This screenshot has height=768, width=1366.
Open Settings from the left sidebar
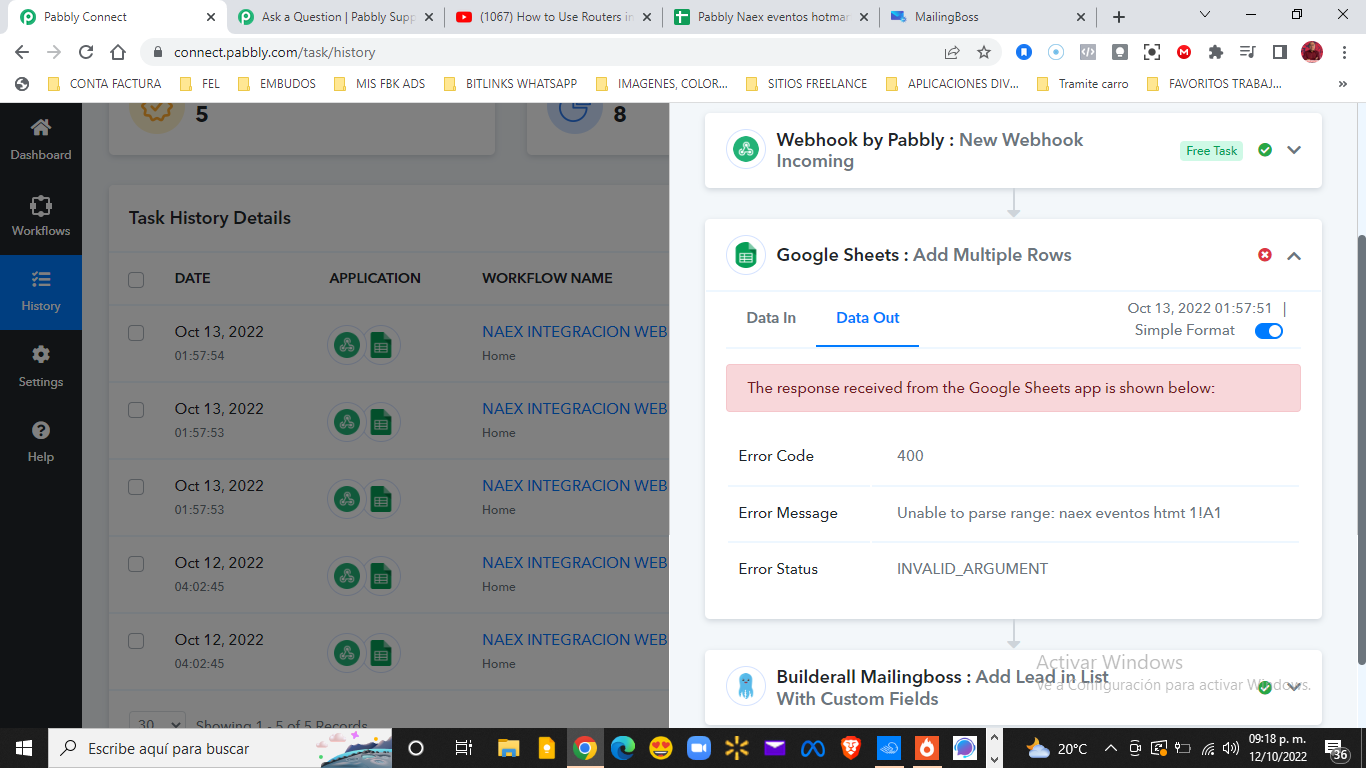coord(41,367)
